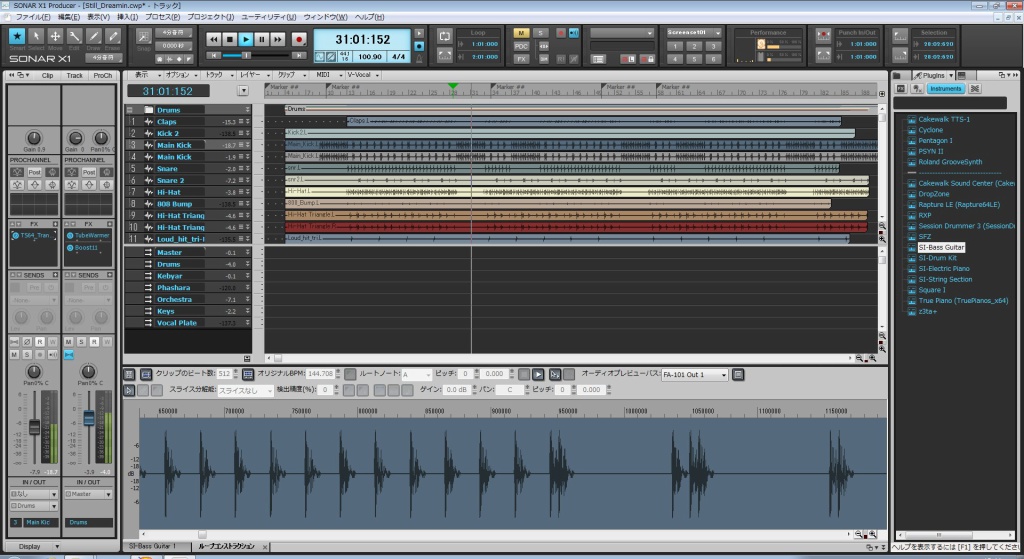
Task: Adjust the Drums bus channel fader
Action: (89, 419)
